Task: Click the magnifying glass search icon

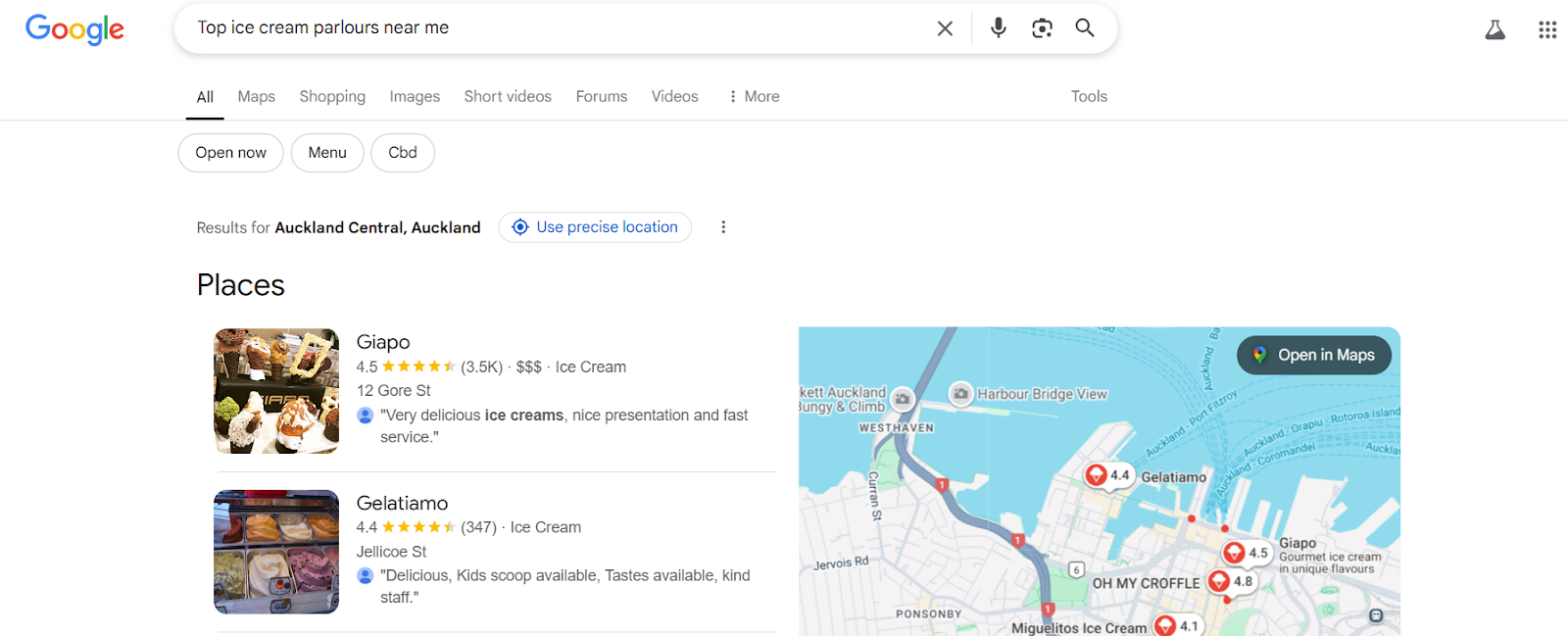Action: pyautogui.click(x=1085, y=27)
